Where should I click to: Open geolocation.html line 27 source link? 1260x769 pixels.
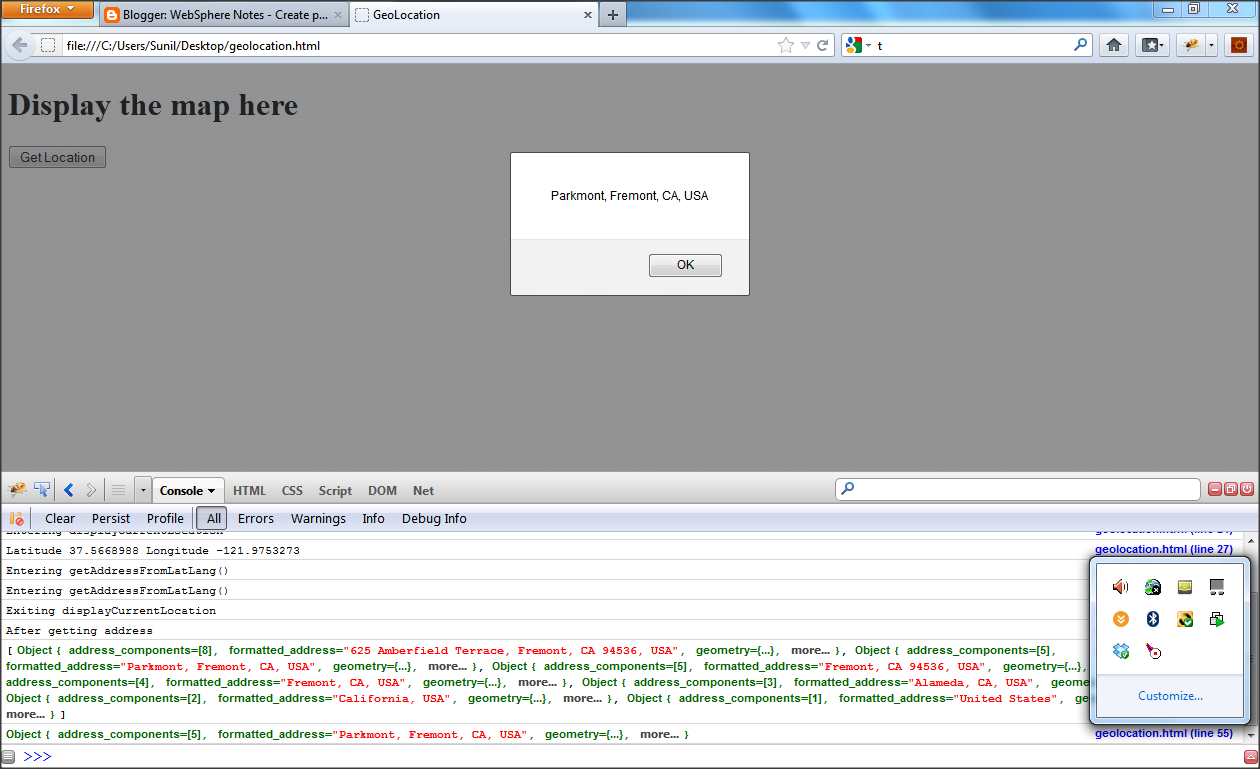point(1163,549)
